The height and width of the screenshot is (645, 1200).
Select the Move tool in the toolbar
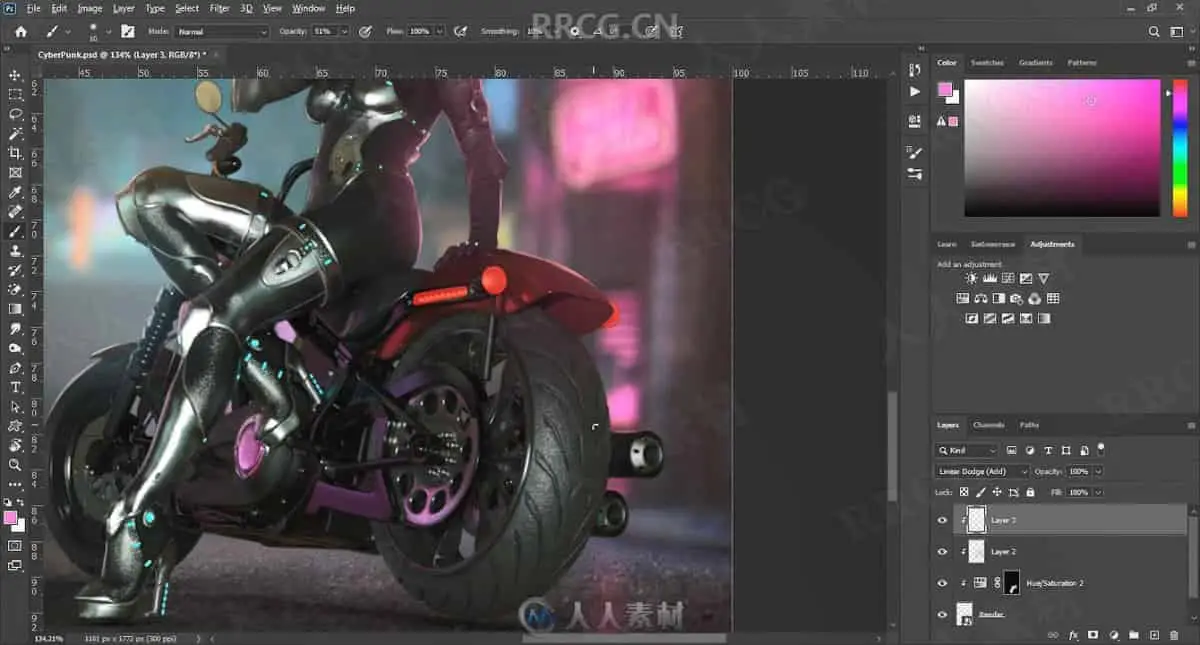[x=15, y=75]
